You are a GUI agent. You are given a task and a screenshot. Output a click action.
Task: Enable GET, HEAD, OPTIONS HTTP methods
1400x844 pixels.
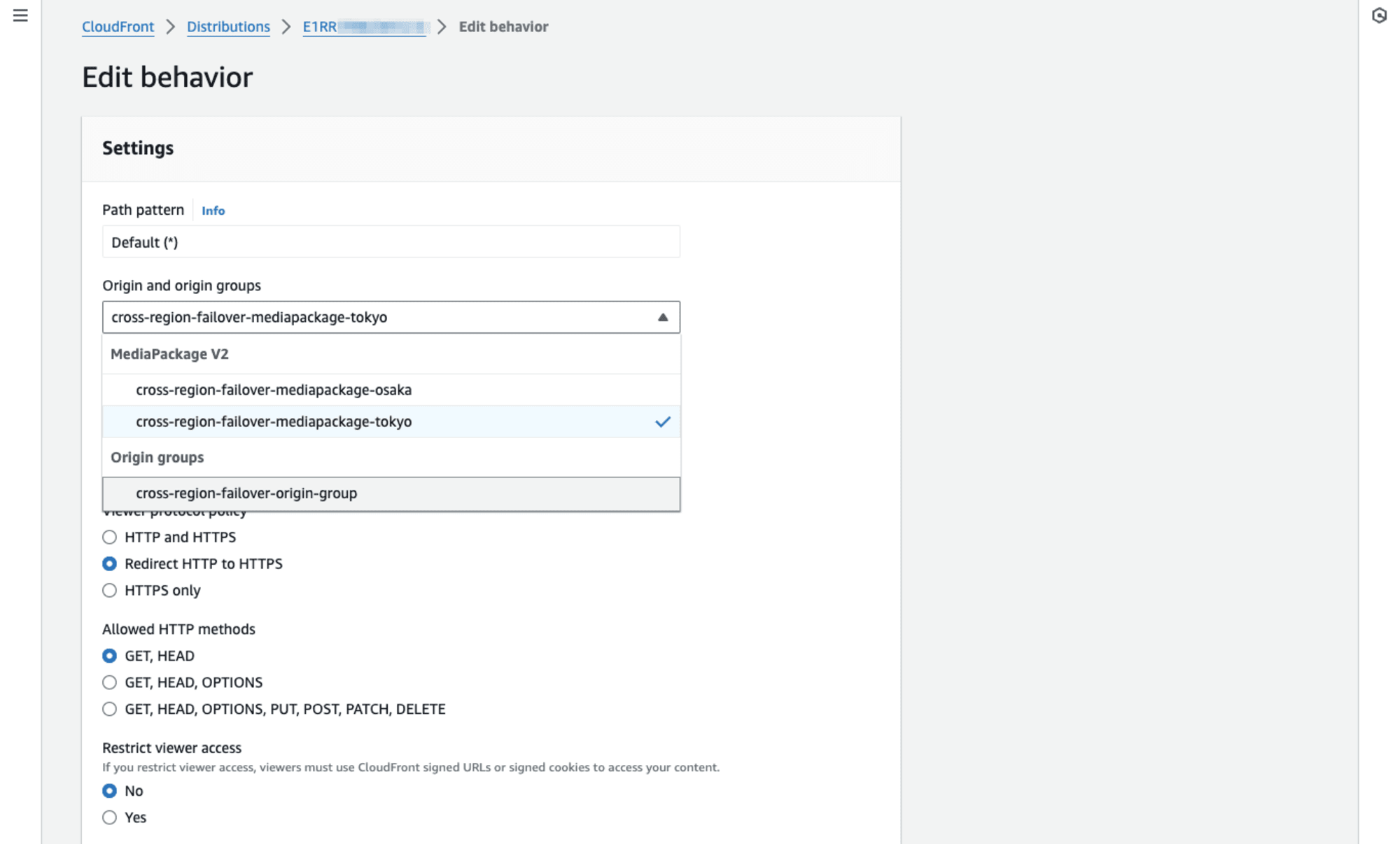pos(109,682)
